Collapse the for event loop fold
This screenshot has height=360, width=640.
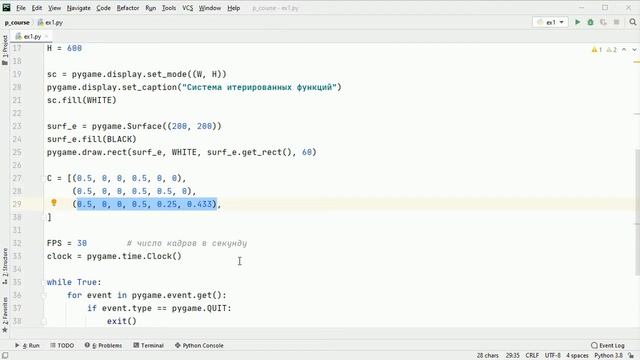point(43,296)
